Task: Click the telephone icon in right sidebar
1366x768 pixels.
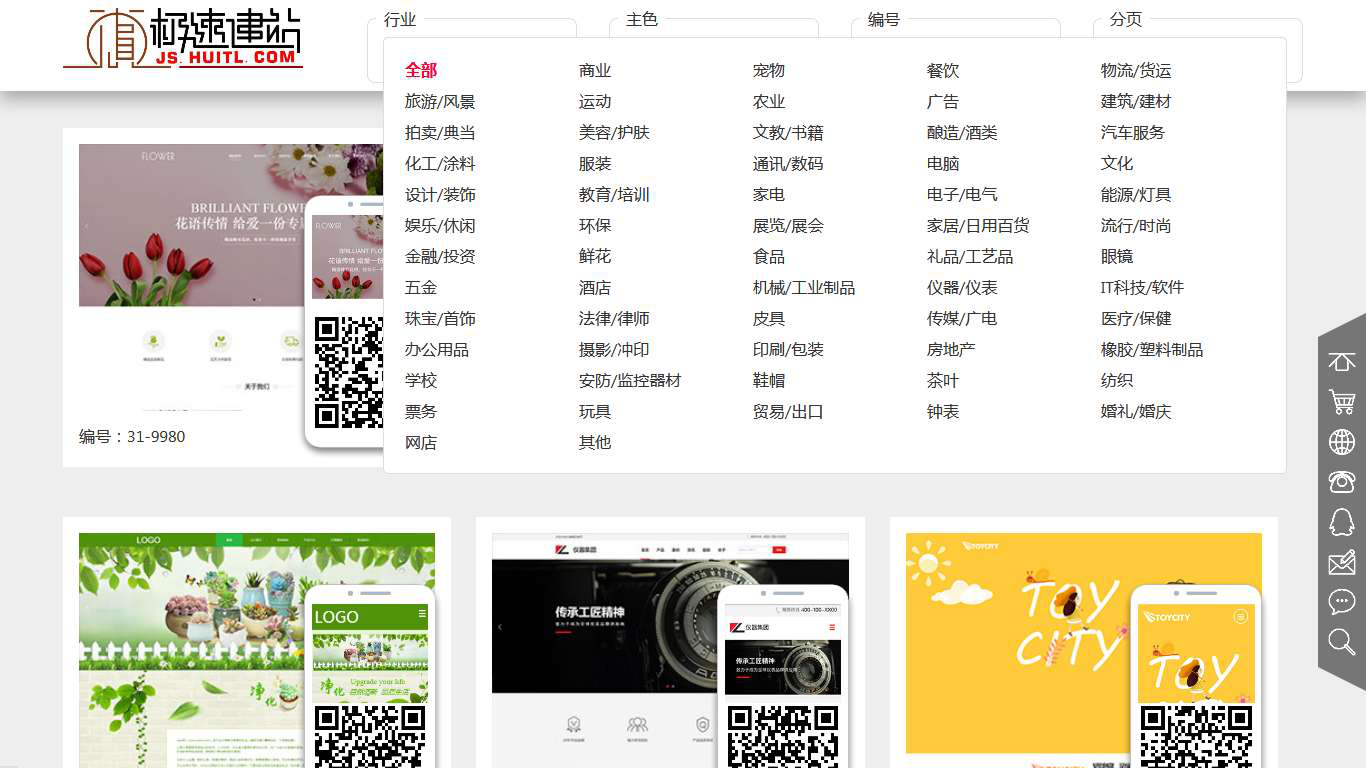Action: [x=1342, y=481]
